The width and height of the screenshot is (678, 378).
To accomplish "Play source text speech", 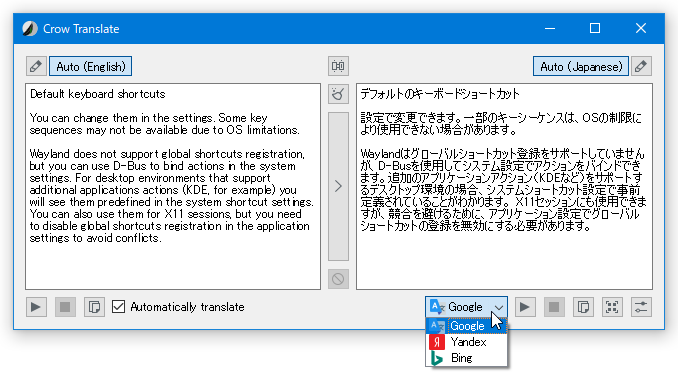I will (36, 307).
